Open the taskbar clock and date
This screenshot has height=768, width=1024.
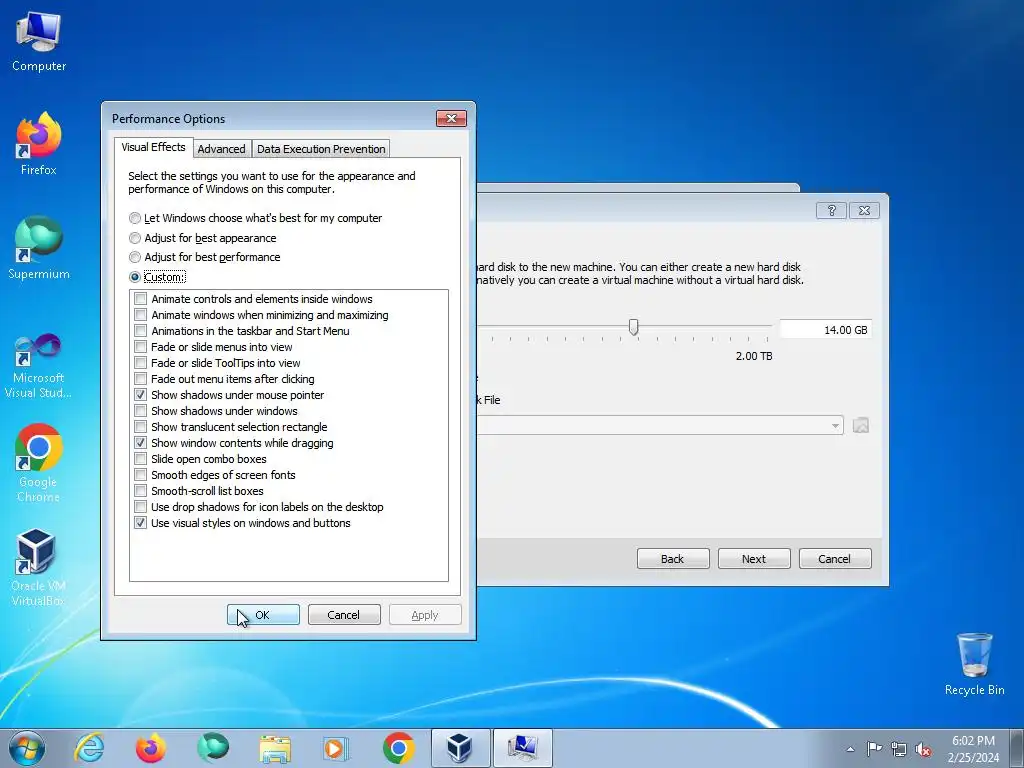(x=973, y=749)
